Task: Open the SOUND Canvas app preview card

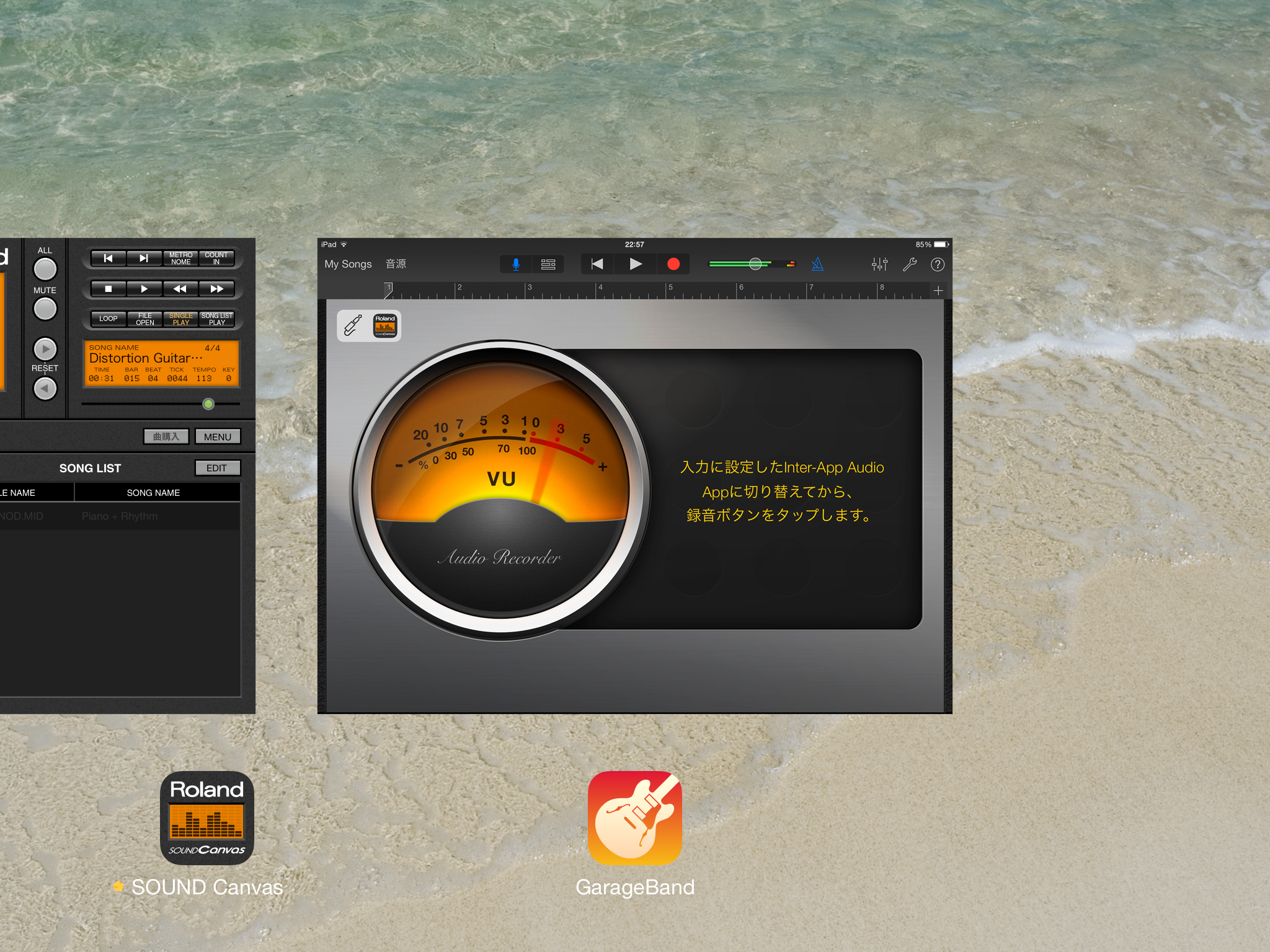Action: tap(128, 476)
